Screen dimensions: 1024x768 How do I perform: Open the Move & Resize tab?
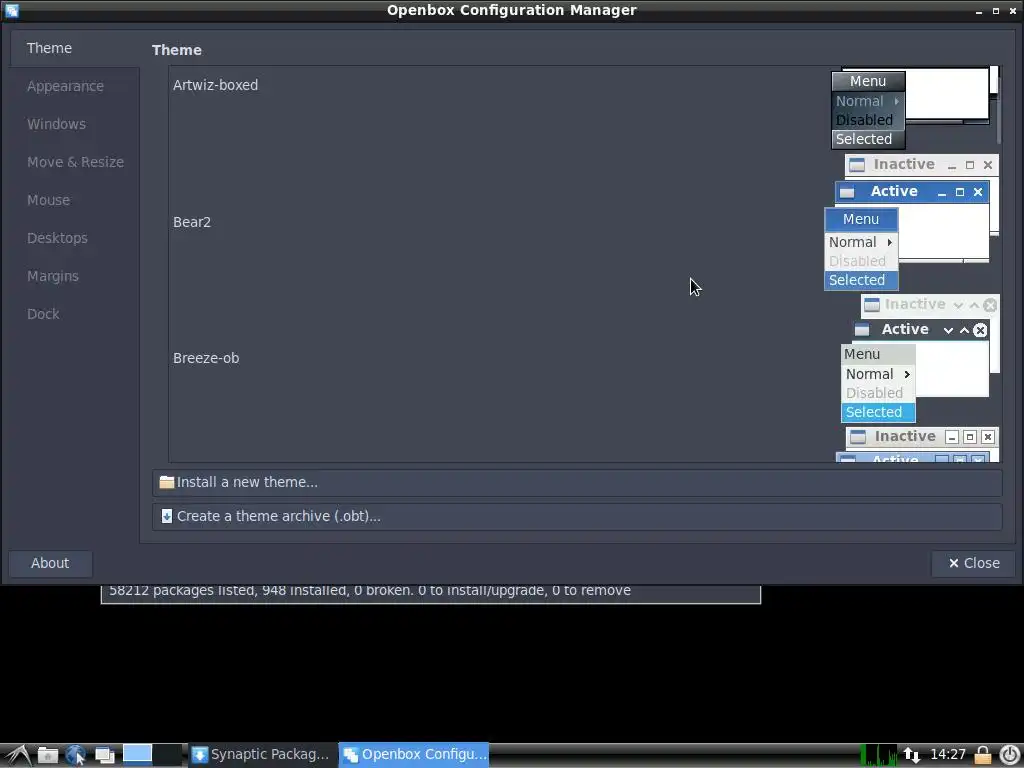point(75,162)
